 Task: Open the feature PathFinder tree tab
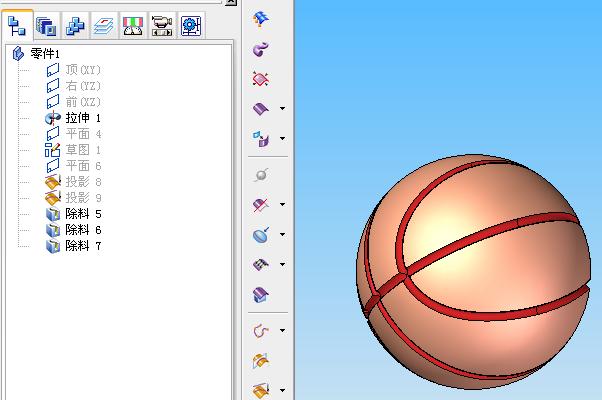17,26
